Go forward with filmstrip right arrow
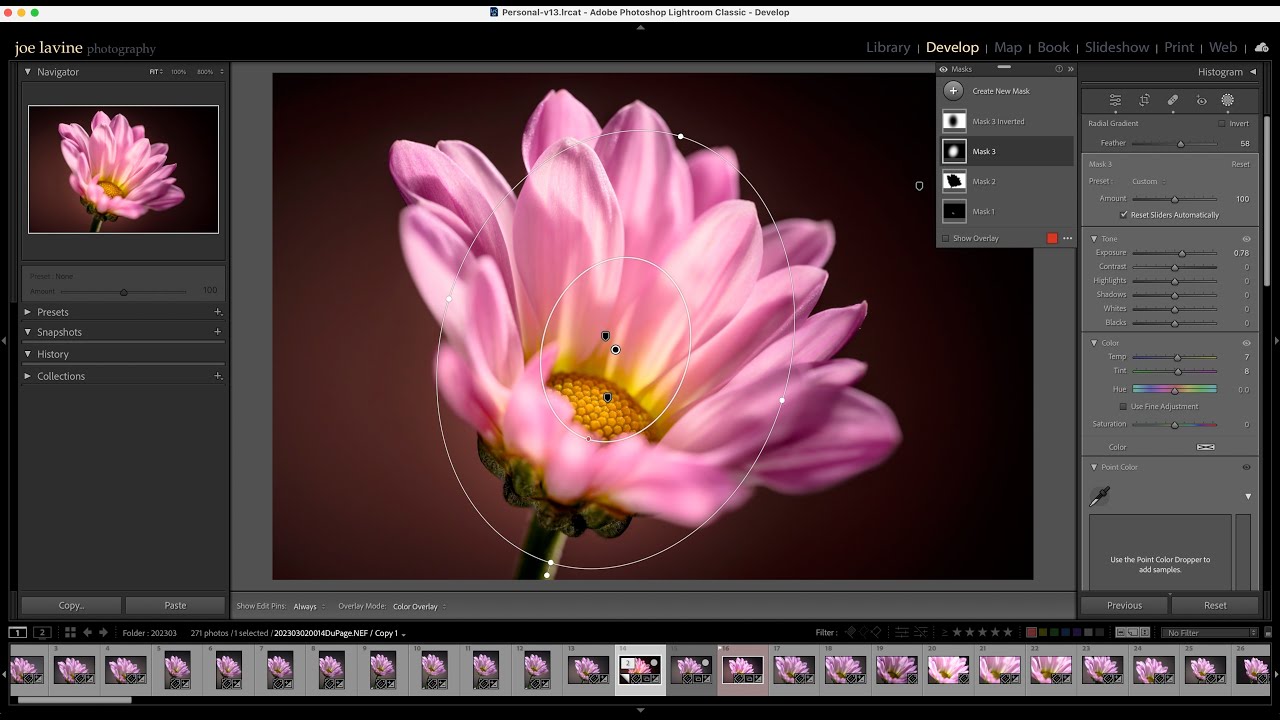The height and width of the screenshot is (720, 1280). point(103,632)
